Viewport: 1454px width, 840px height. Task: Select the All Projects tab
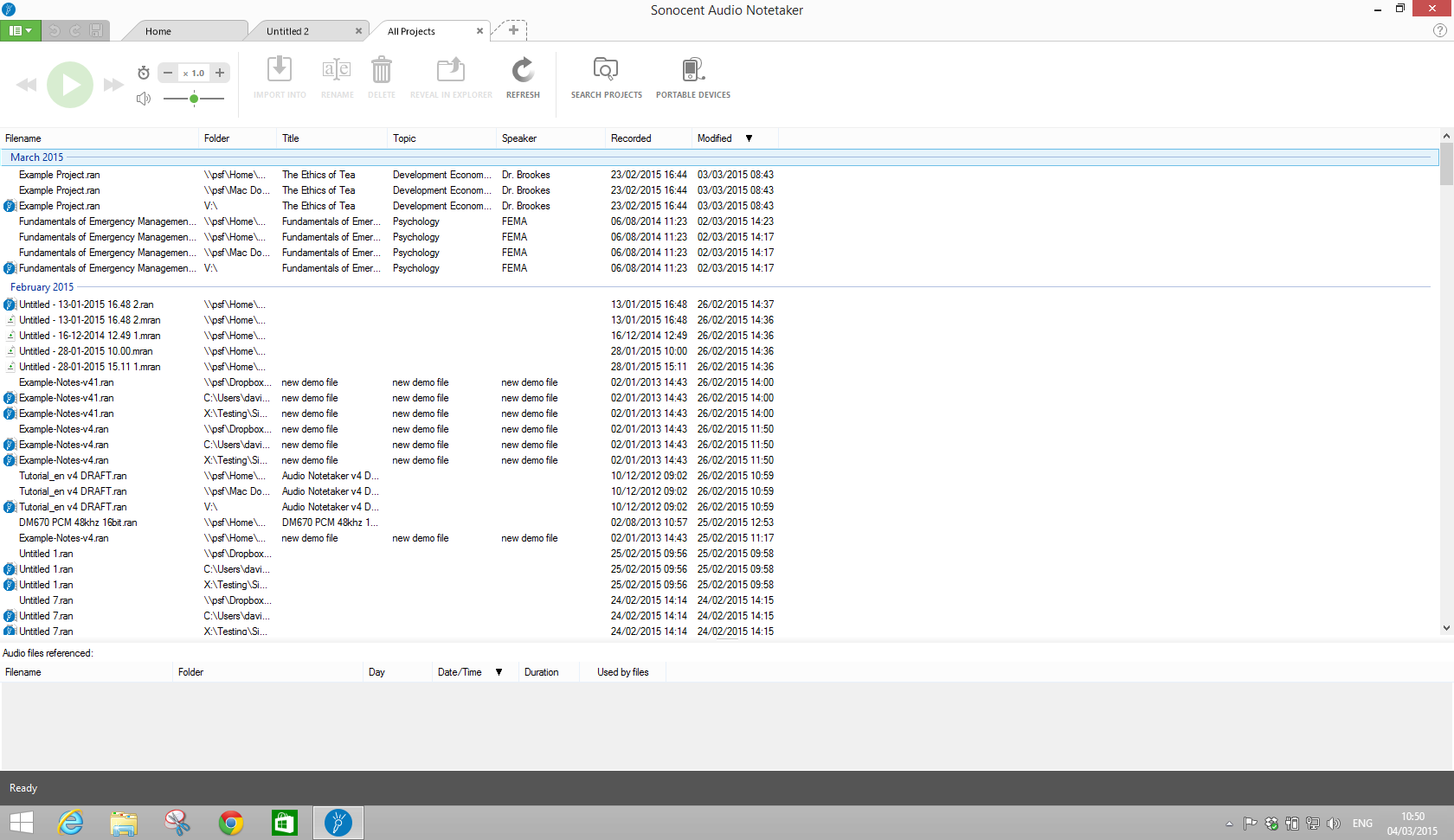point(411,31)
